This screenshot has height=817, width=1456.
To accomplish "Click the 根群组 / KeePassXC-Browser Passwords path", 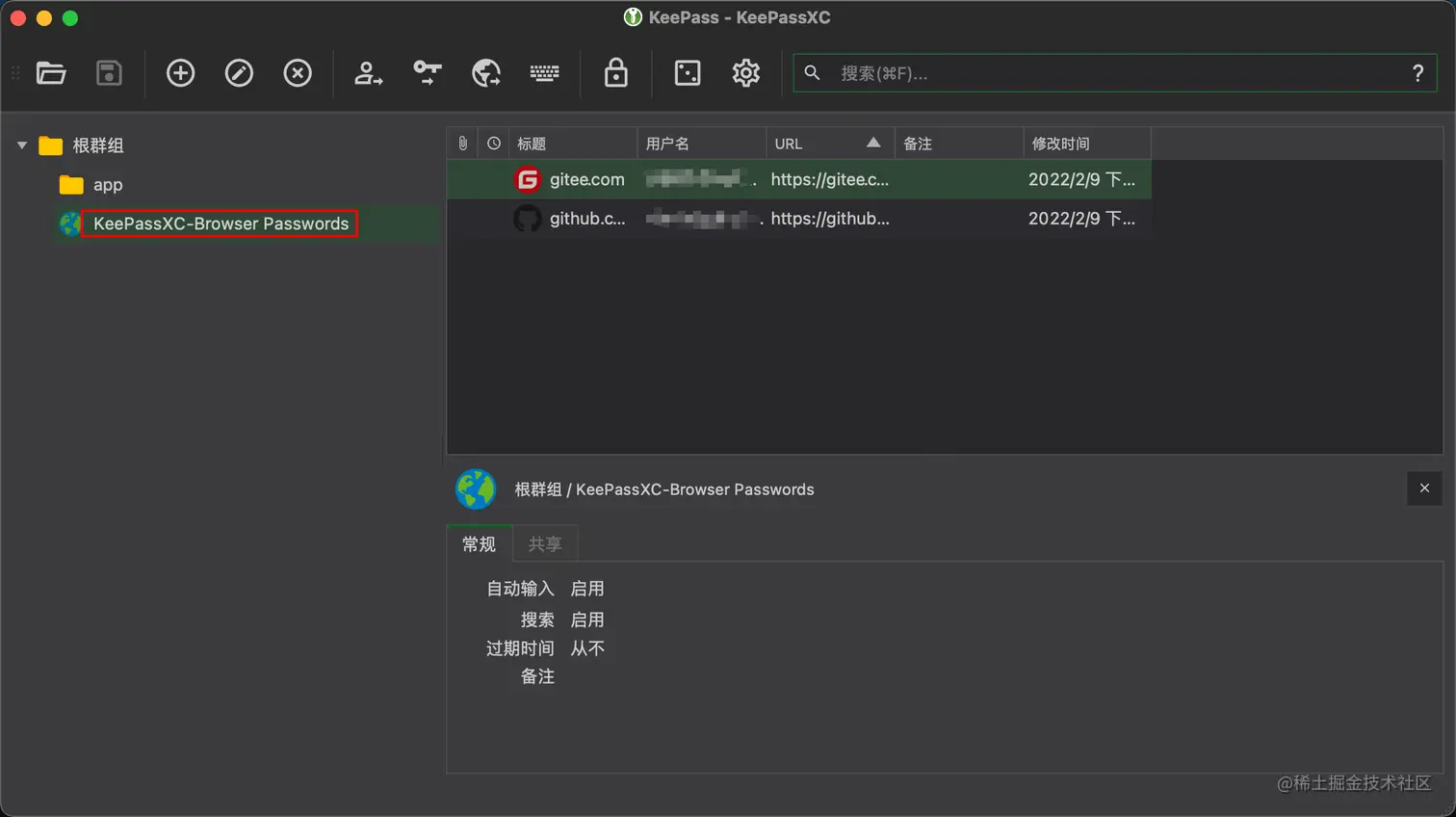I will (x=664, y=489).
